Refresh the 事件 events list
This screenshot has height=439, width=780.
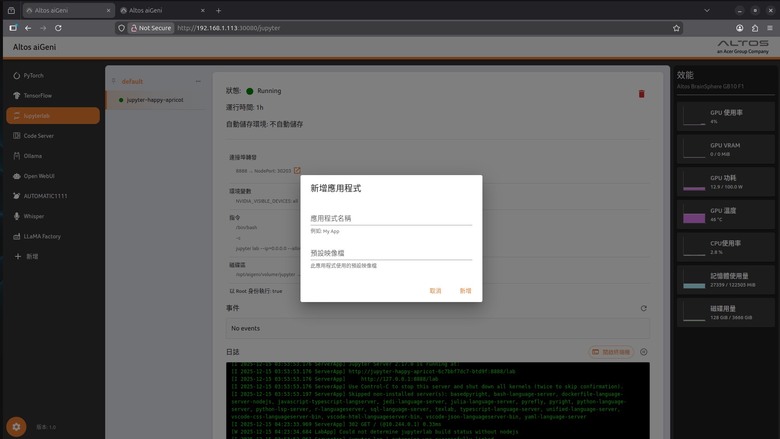point(643,308)
